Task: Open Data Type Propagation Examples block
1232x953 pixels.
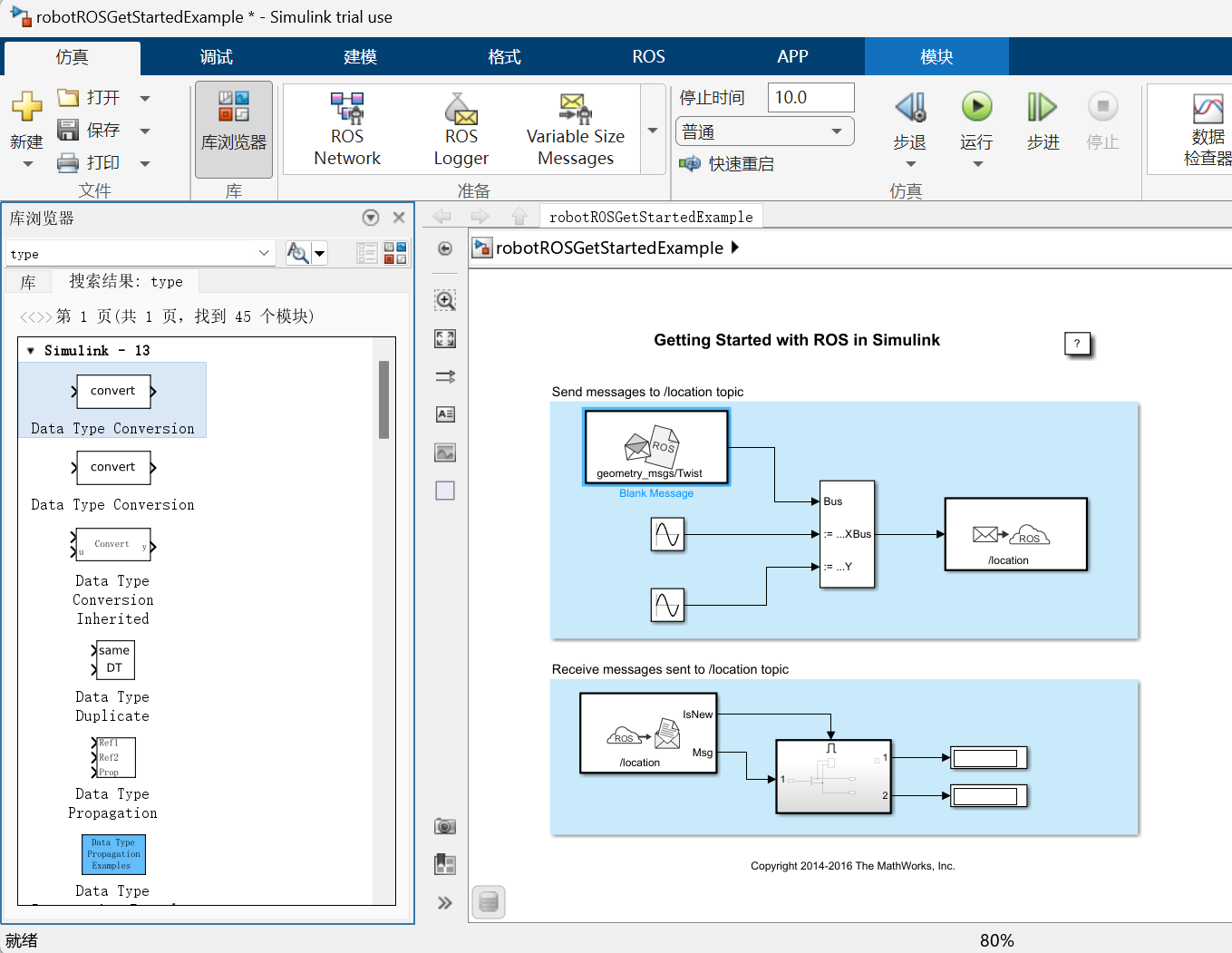Action: coord(113,854)
